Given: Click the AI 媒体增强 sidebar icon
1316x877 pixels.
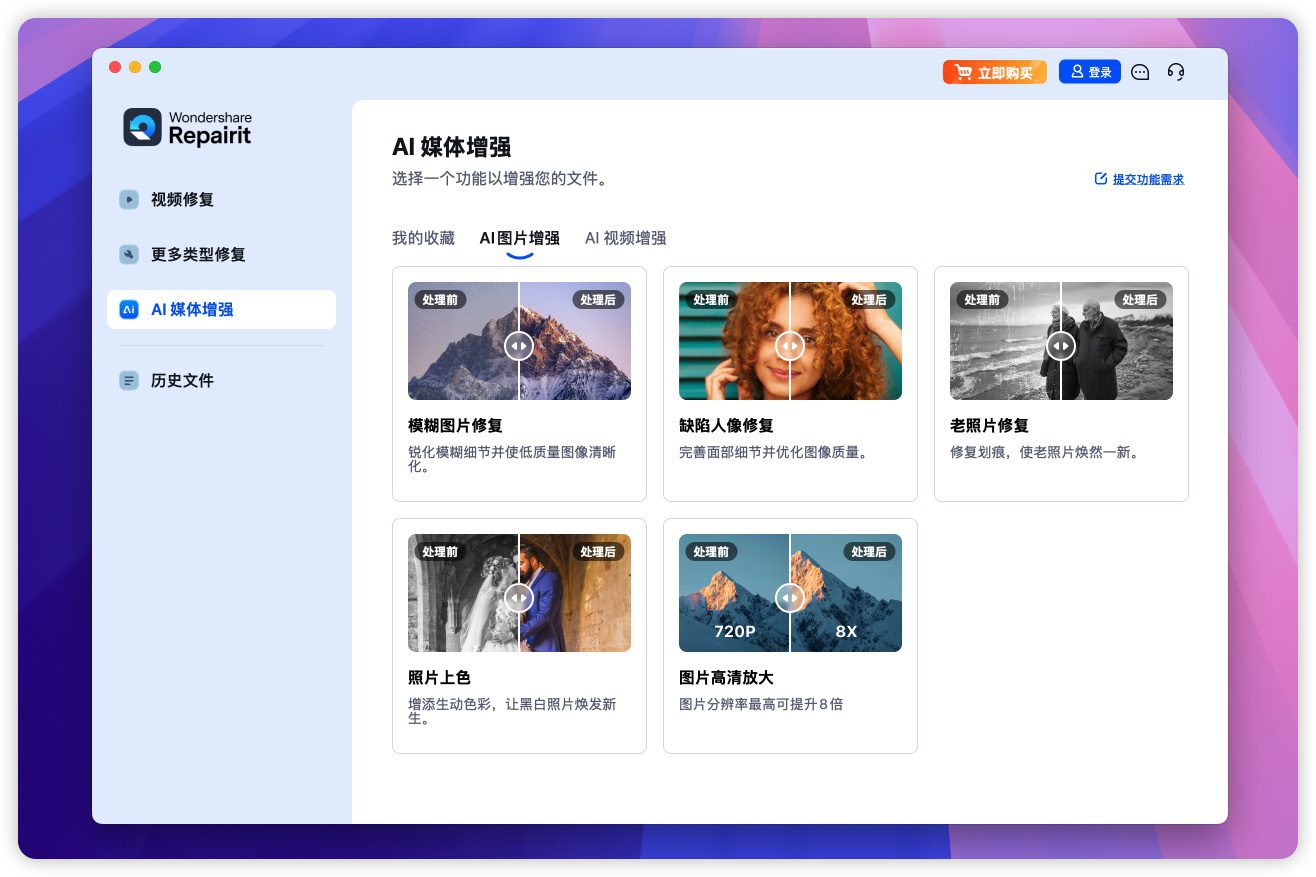Looking at the screenshot, I should click(129, 309).
